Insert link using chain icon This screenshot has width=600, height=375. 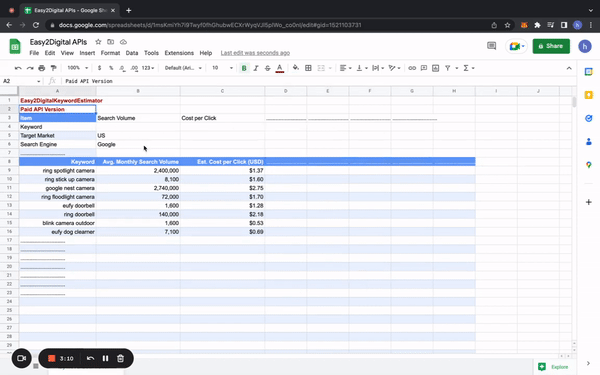pyautogui.click(x=412, y=68)
